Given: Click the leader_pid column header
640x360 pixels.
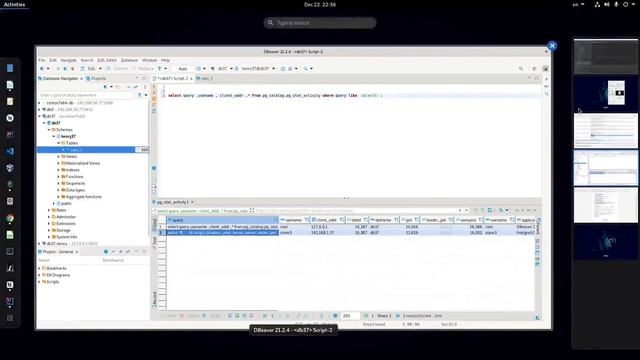Looking at the screenshot, I should tap(437, 220).
